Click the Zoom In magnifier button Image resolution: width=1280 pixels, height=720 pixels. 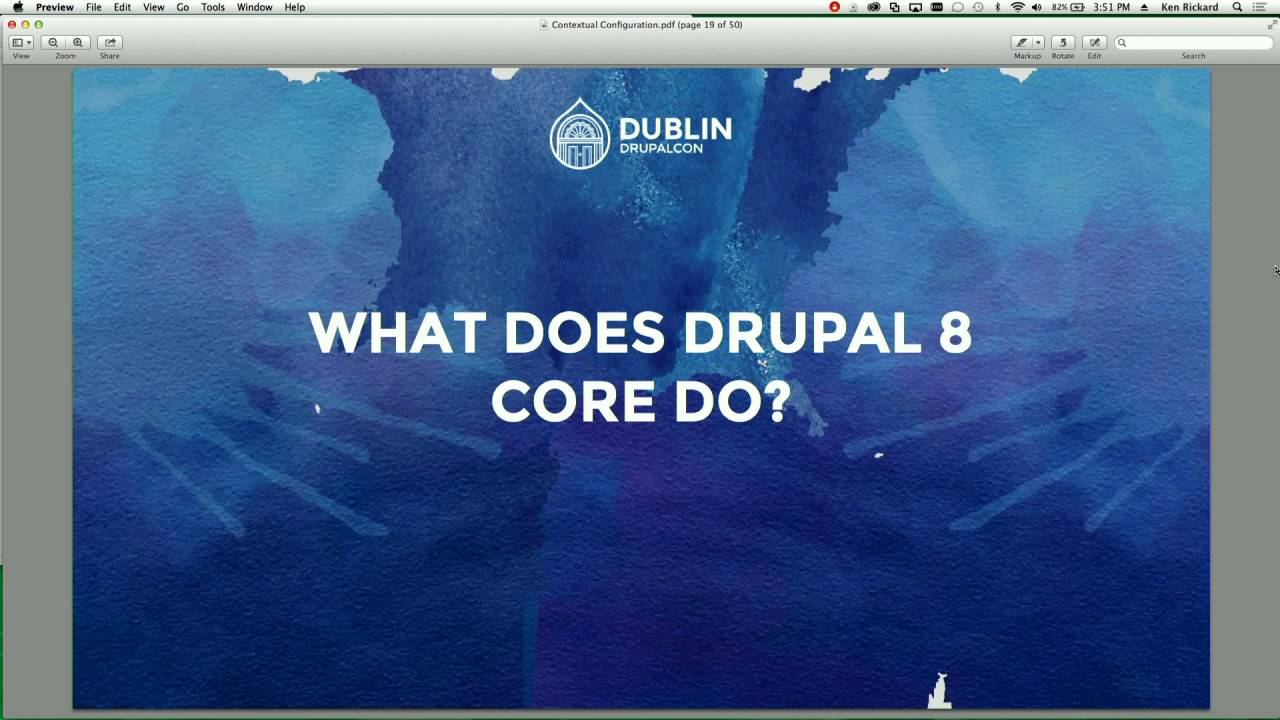[77, 42]
